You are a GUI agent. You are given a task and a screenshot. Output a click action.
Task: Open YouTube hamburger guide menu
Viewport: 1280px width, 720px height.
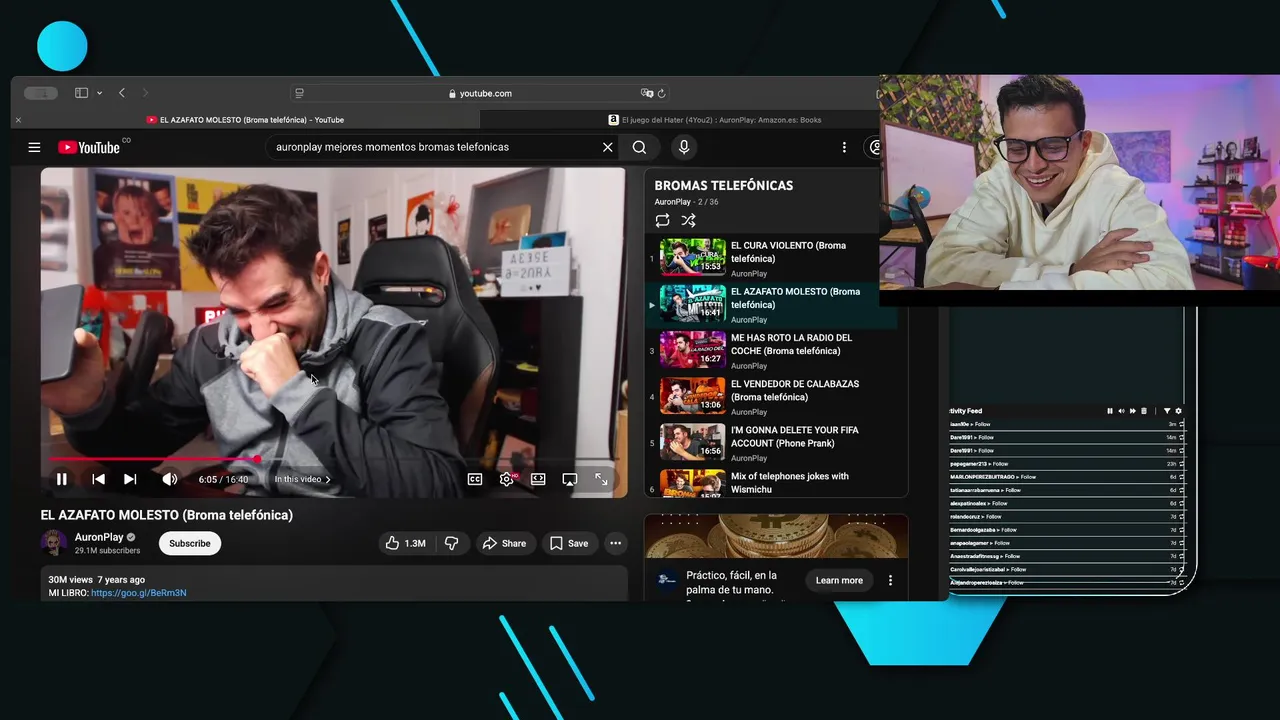[34, 147]
